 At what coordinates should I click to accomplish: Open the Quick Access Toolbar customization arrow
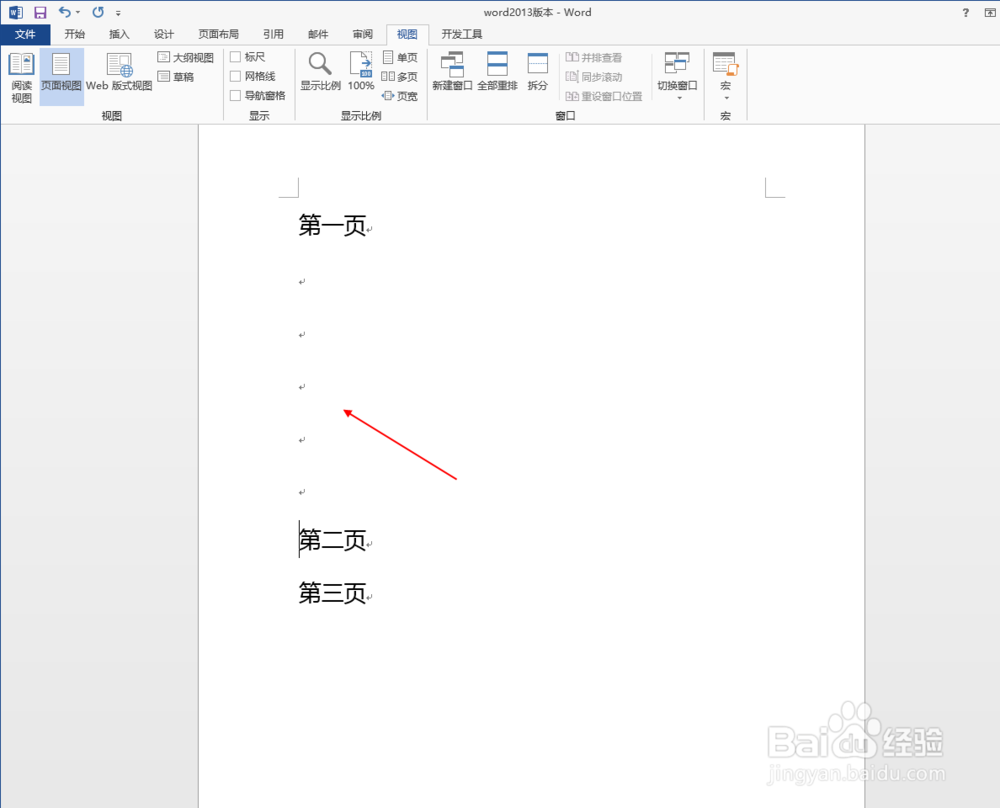119,12
